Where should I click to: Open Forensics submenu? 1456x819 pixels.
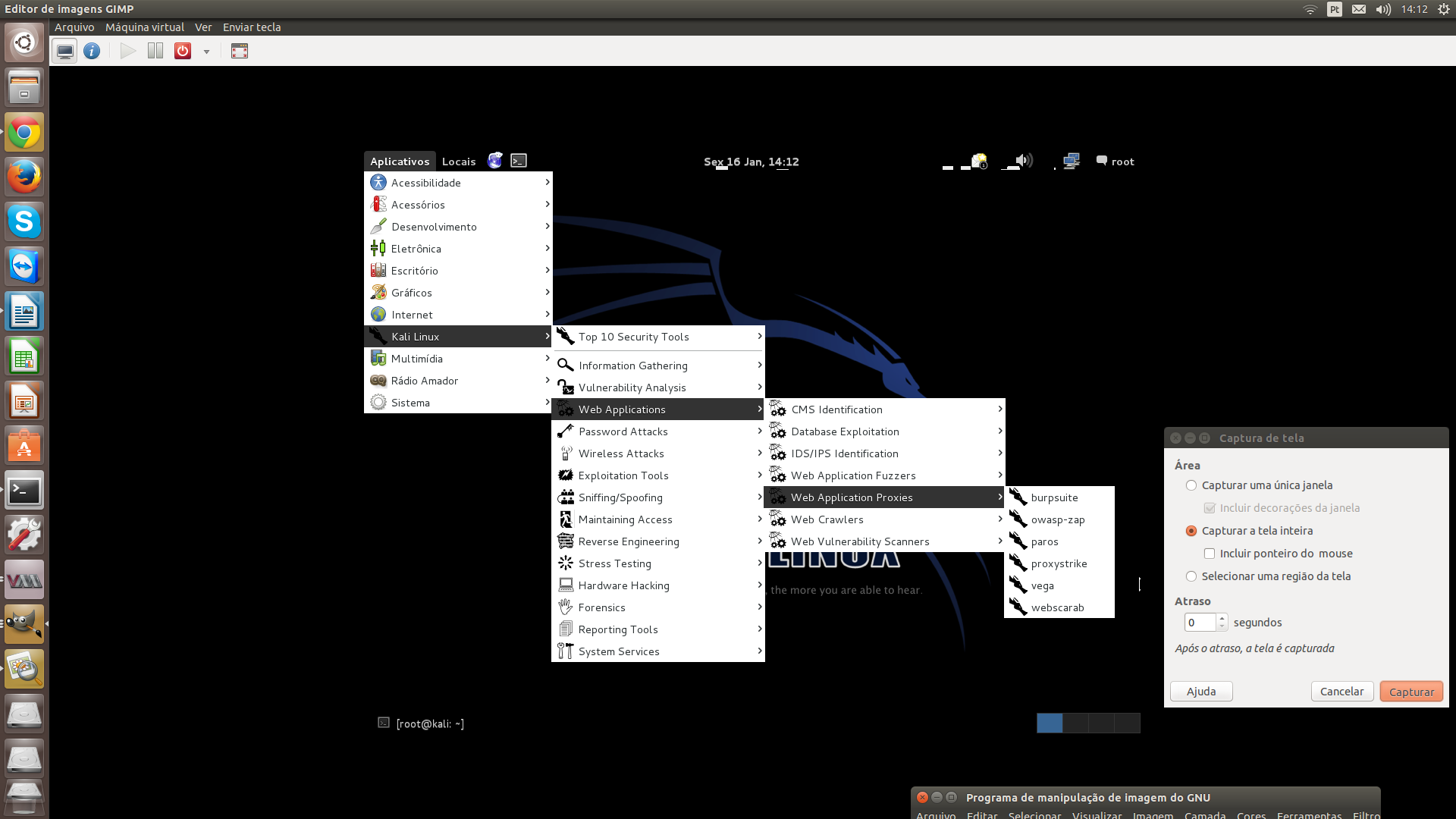[x=658, y=607]
